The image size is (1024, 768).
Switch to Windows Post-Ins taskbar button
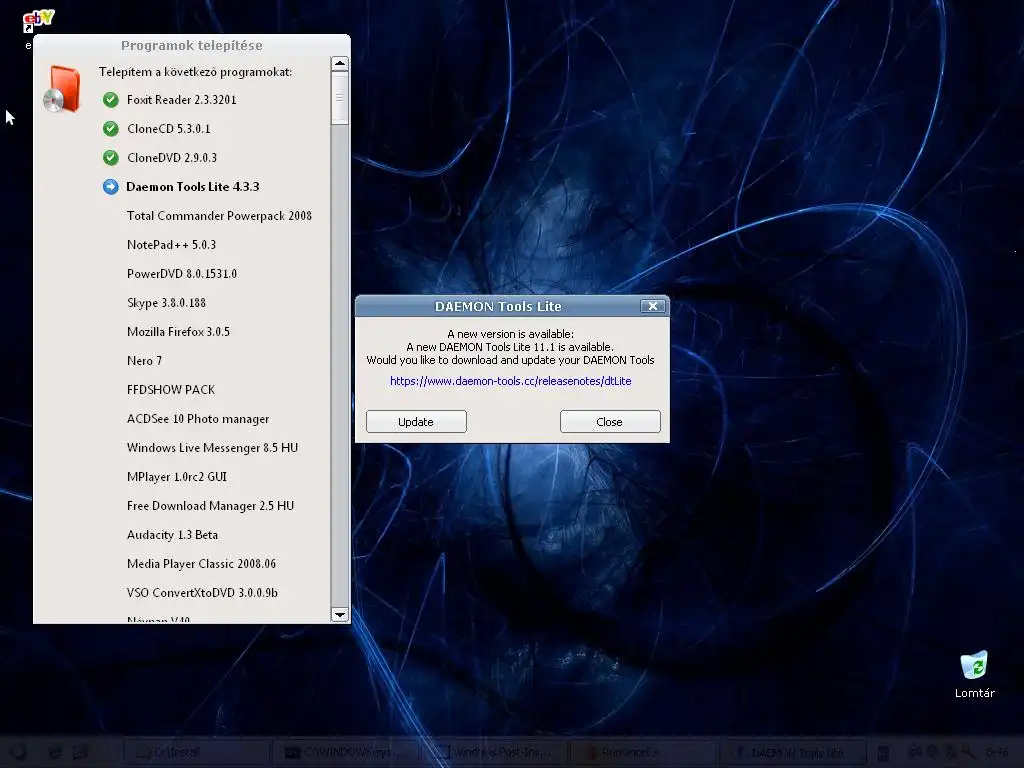tap(494, 752)
